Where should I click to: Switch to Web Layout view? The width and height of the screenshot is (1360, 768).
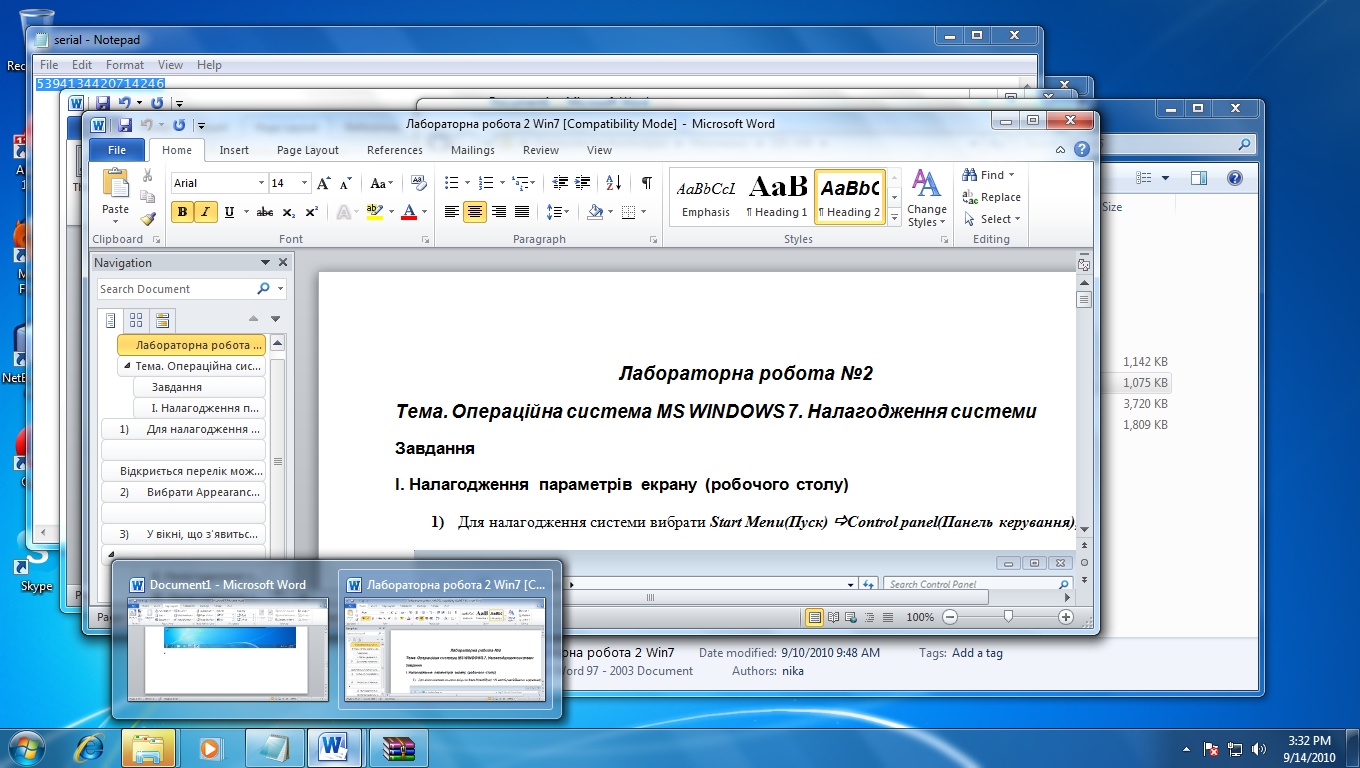pyautogui.click(x=851, y=618)
